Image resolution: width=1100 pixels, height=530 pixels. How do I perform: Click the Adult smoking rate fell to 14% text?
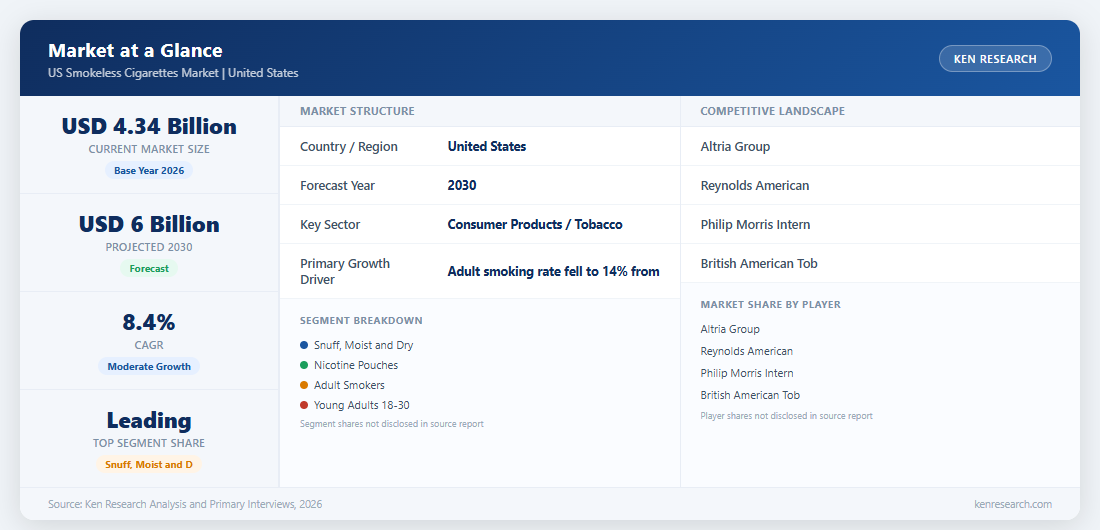554,272
